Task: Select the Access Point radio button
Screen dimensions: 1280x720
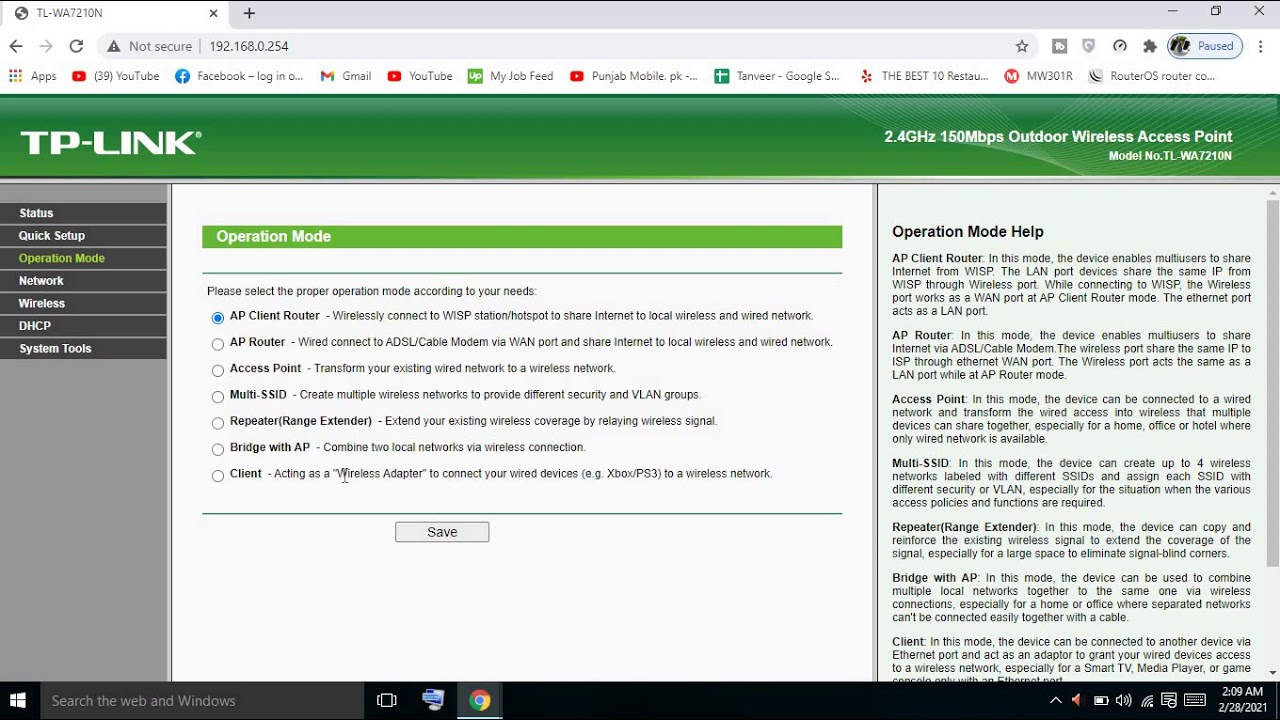Action: point(218,370)
